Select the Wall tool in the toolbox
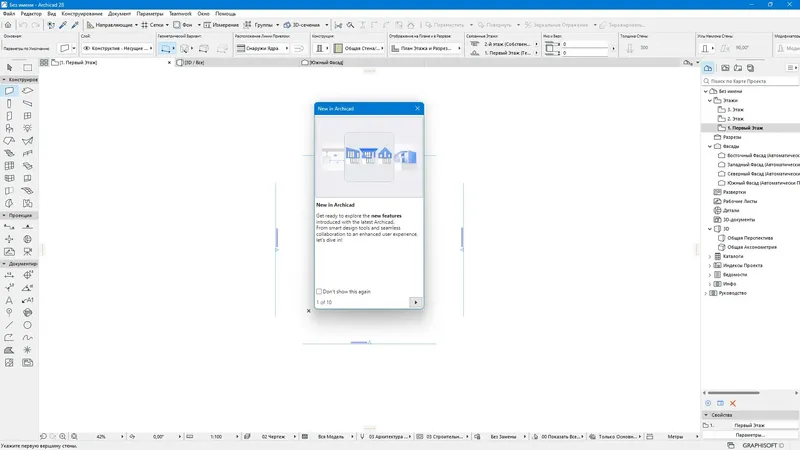The image size is (800, 450). coord(9,91)
